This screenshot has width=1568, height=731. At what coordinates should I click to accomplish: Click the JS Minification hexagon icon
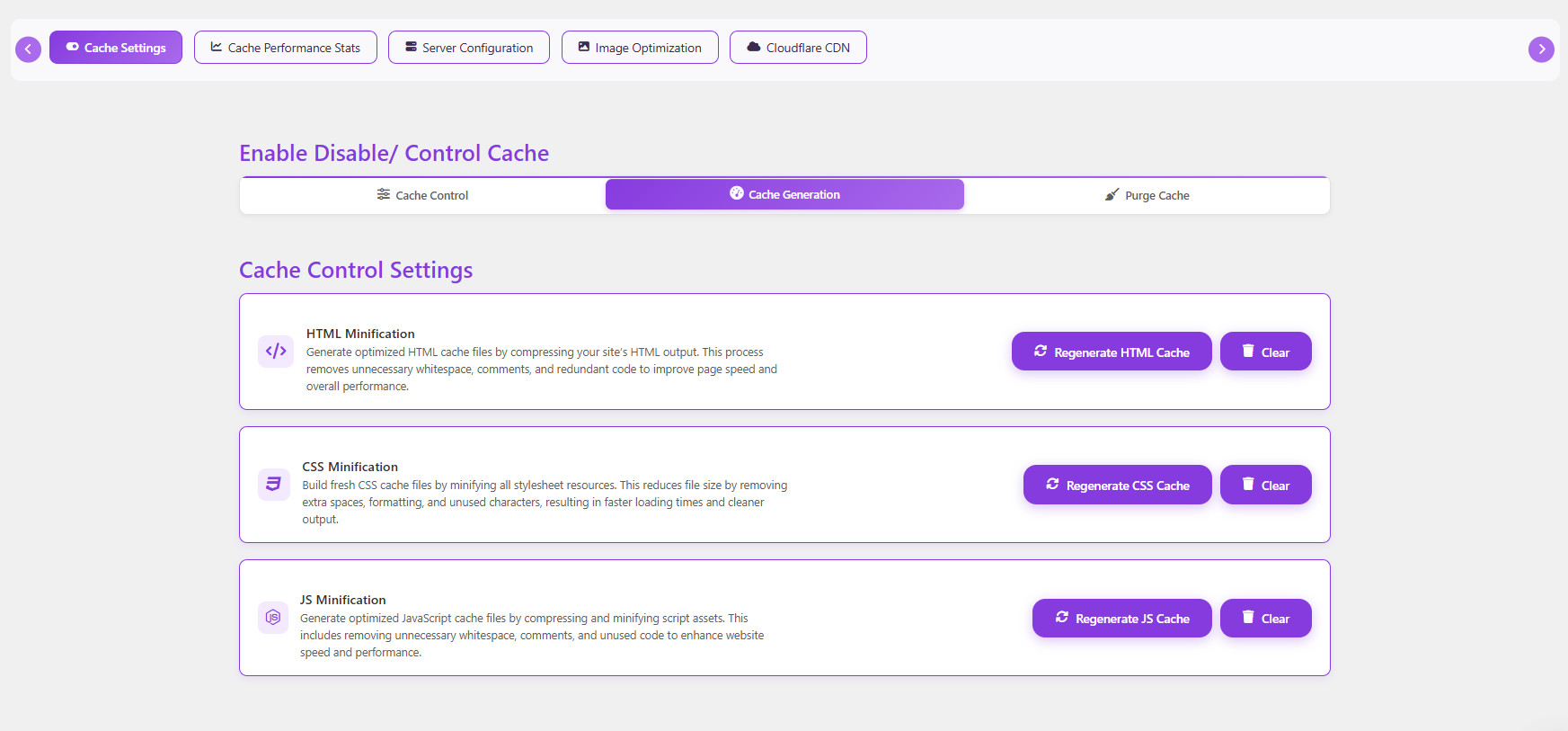273,618
